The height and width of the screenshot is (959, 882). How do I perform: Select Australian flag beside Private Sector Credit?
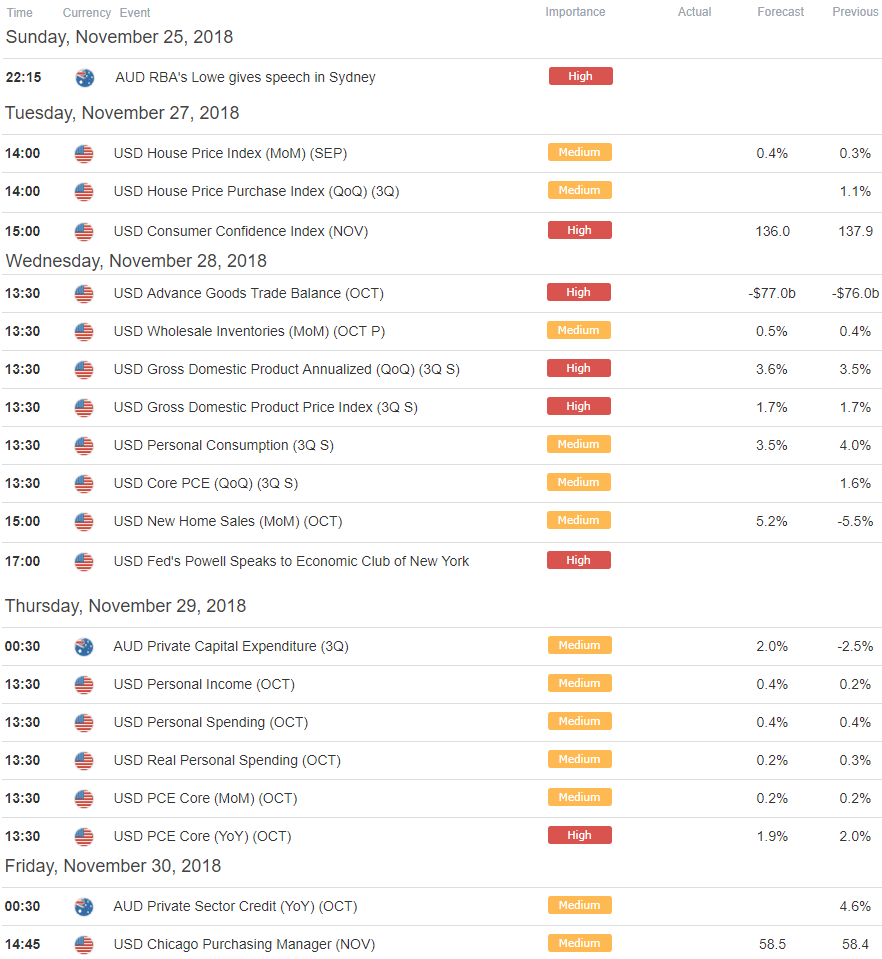pyautogui.click(x=84, y=906)
